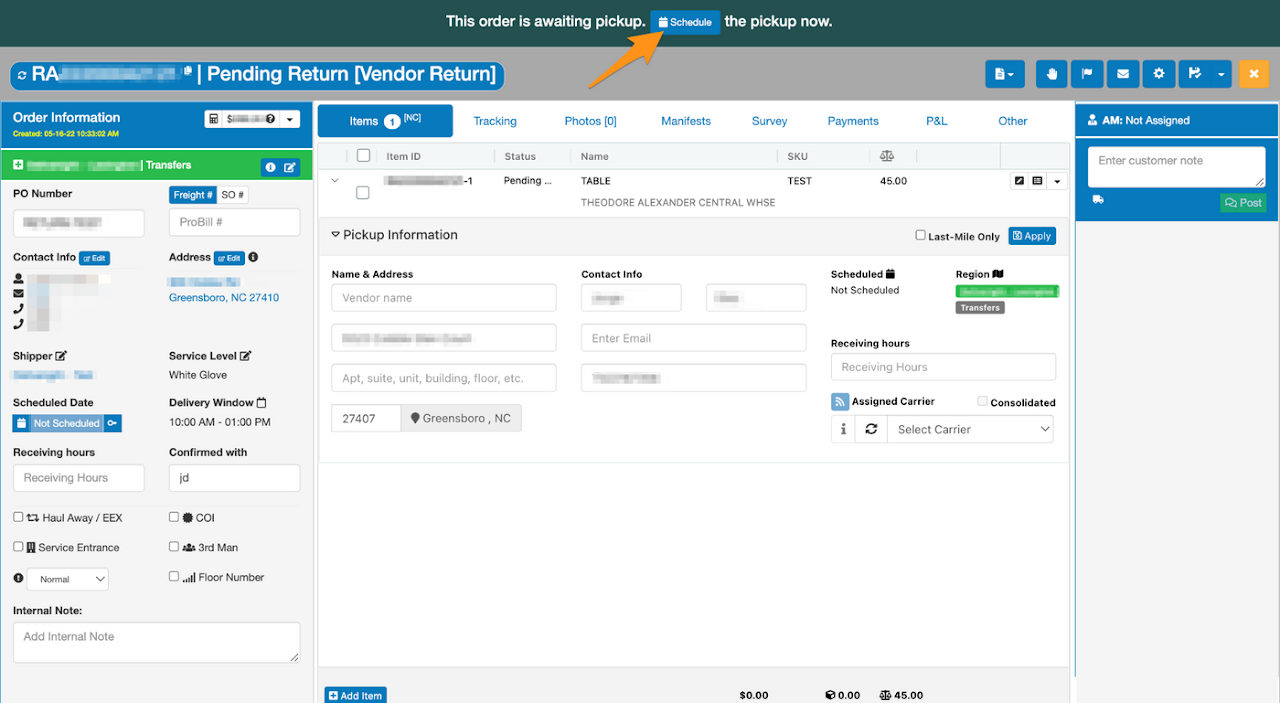Open the dropdown arrow beside the save icon
1280x703 pixels.
tap(1220, 74)
